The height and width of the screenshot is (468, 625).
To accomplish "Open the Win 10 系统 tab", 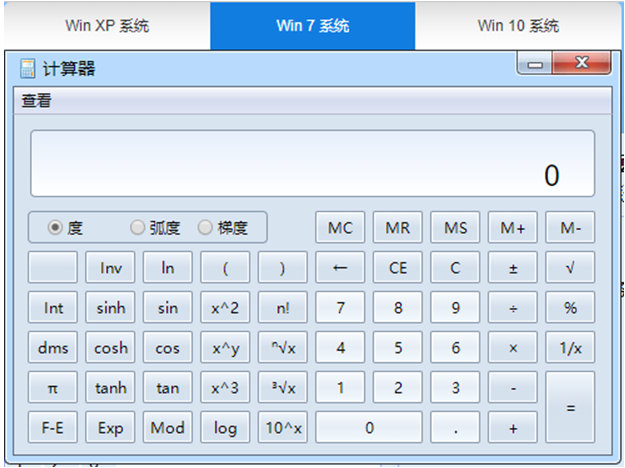I will click(x=518, y=26).
